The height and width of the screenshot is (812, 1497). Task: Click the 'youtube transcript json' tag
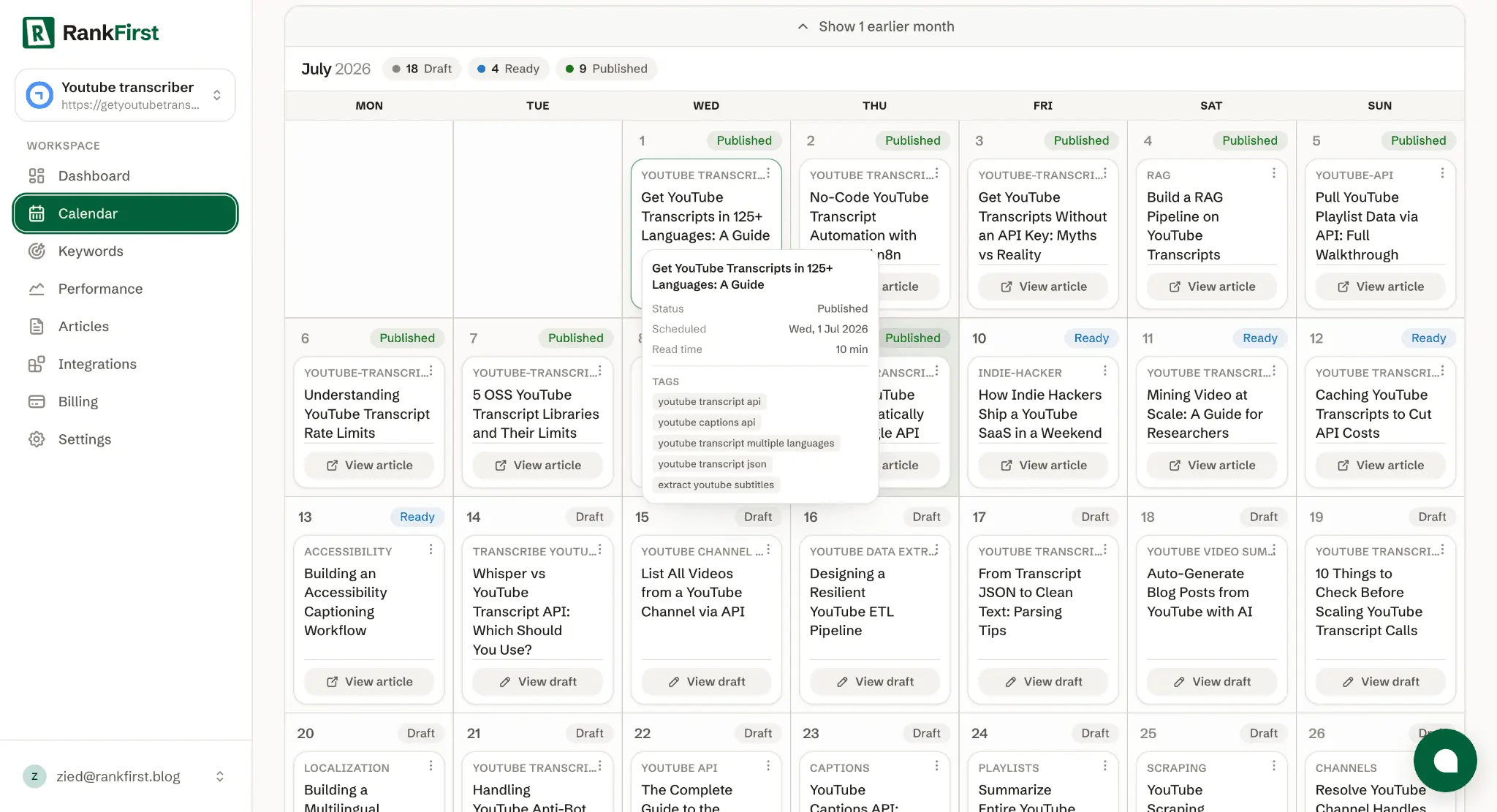712,464
